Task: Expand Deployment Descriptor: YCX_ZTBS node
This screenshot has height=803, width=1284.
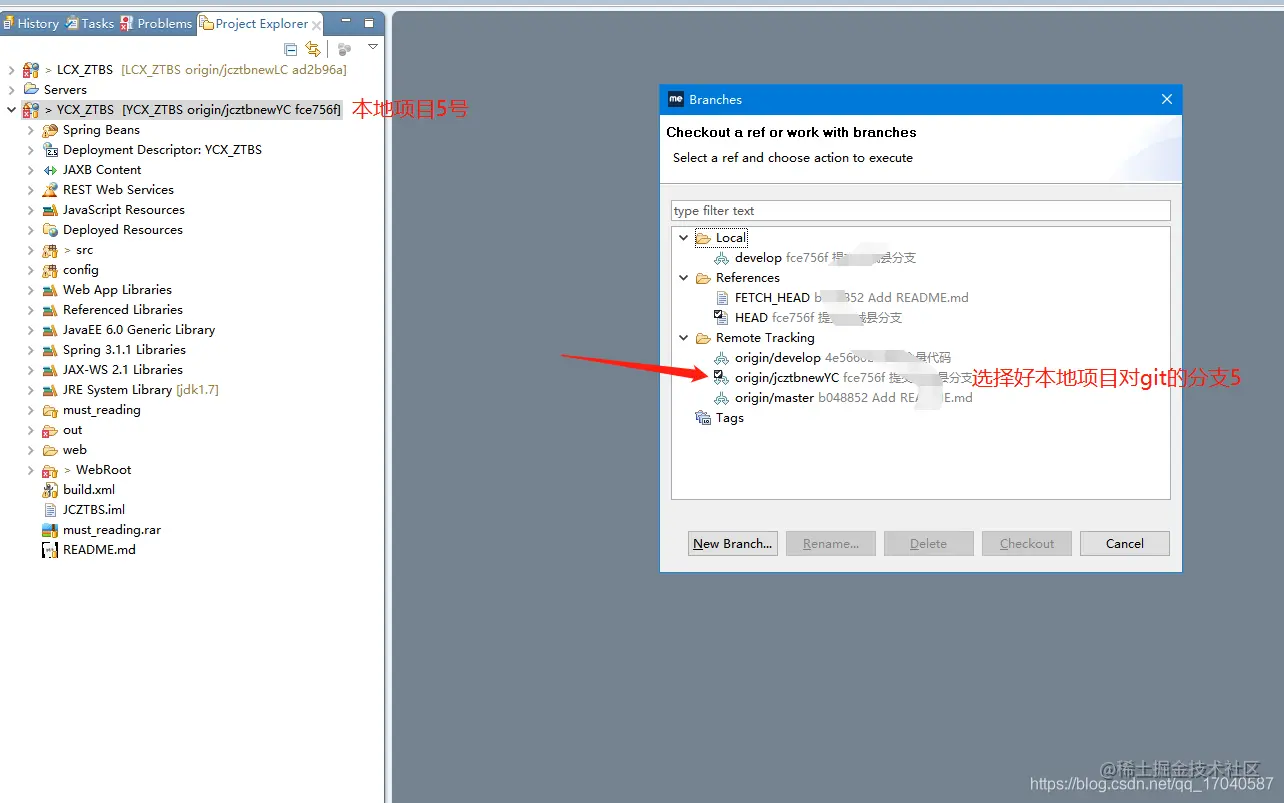Action: 31,150
